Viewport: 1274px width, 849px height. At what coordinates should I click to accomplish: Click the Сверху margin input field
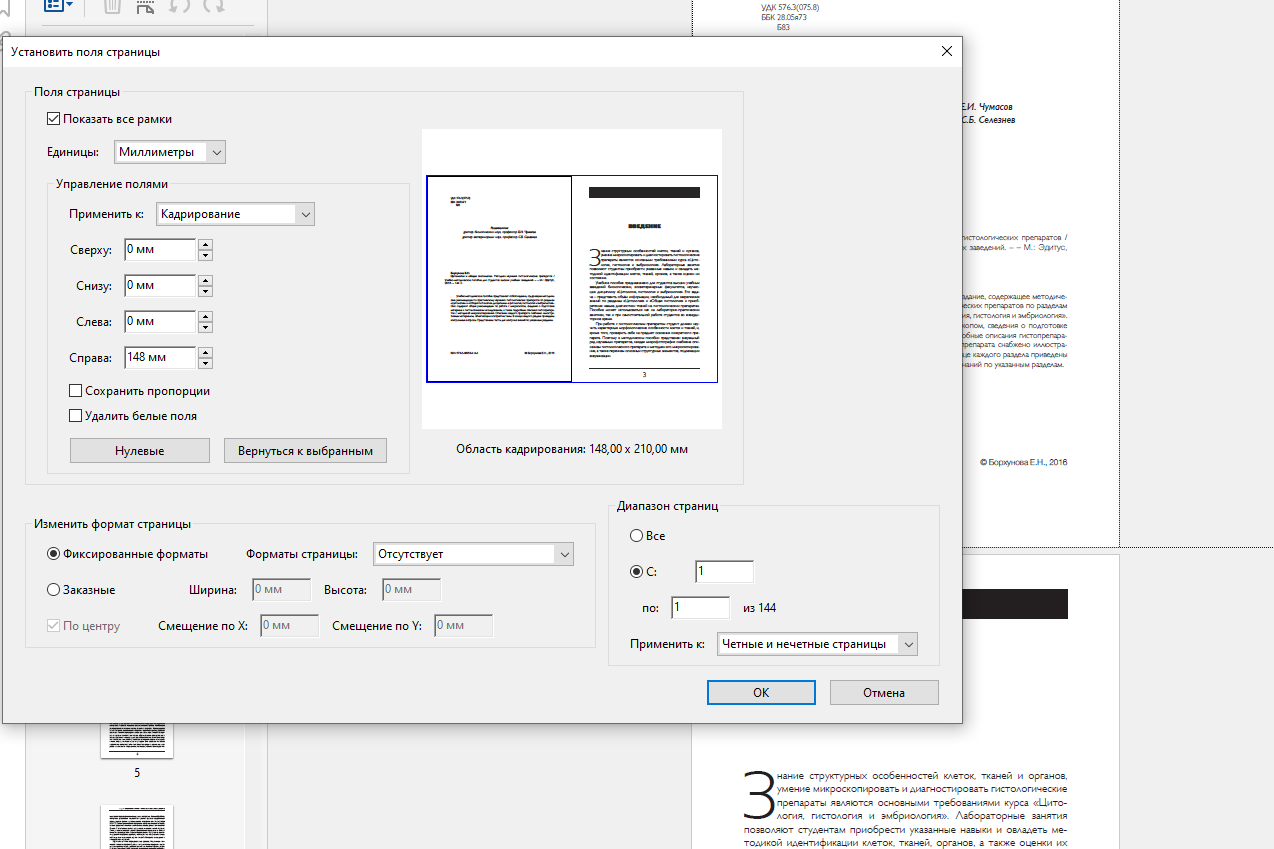tap(160, 250)
